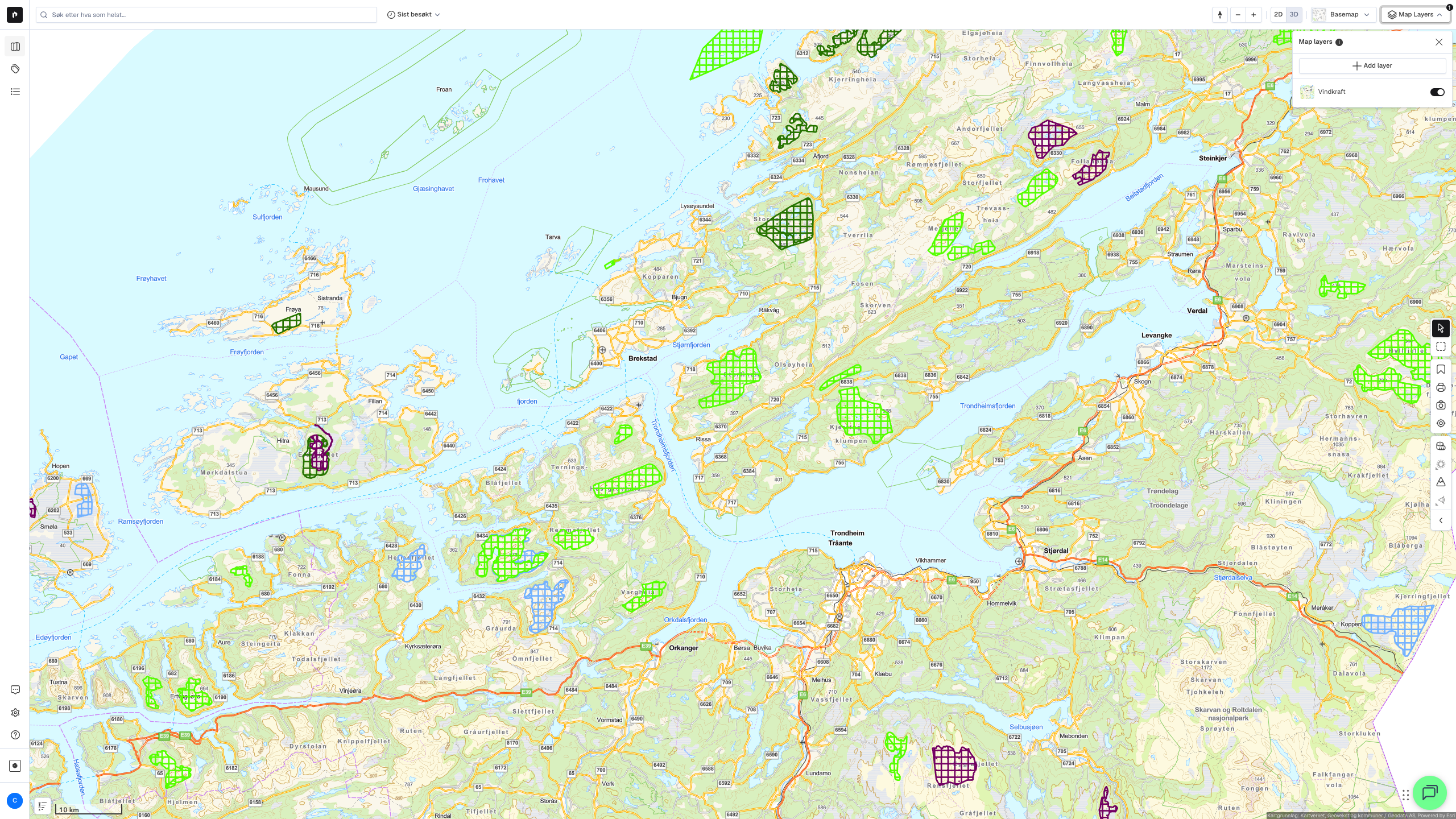Open the tags icon in left sidebar

click(15, 69)
